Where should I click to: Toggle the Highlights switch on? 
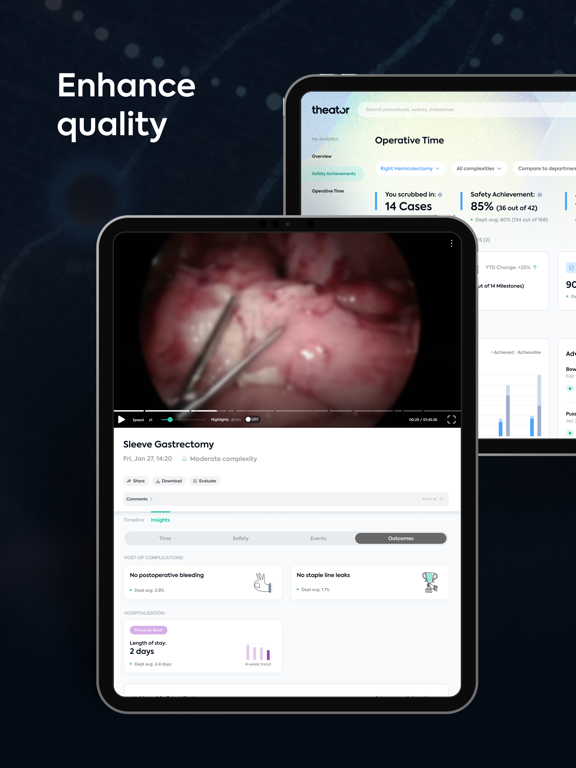(252, 419)
